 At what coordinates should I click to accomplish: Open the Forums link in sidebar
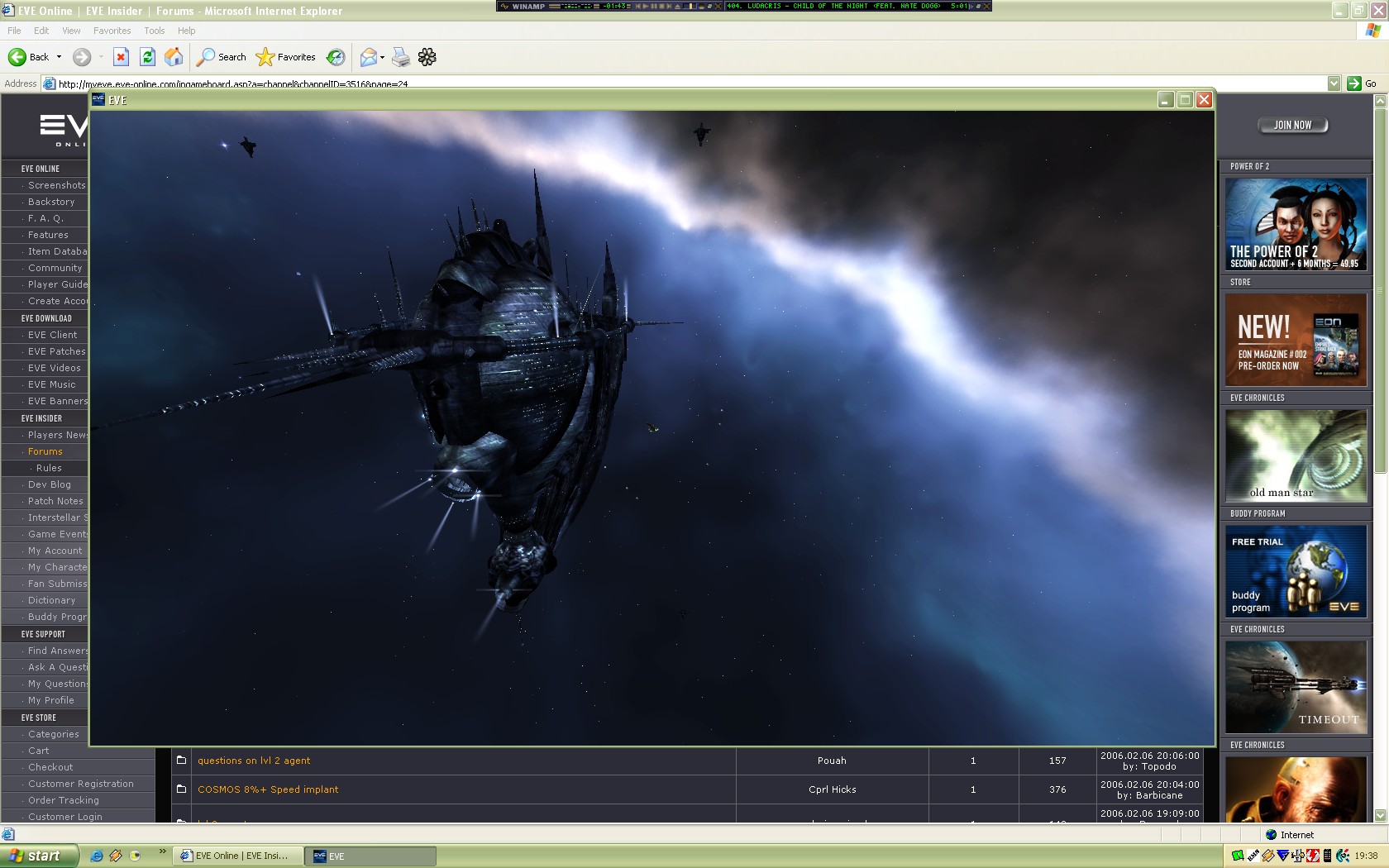pos(45,451)
